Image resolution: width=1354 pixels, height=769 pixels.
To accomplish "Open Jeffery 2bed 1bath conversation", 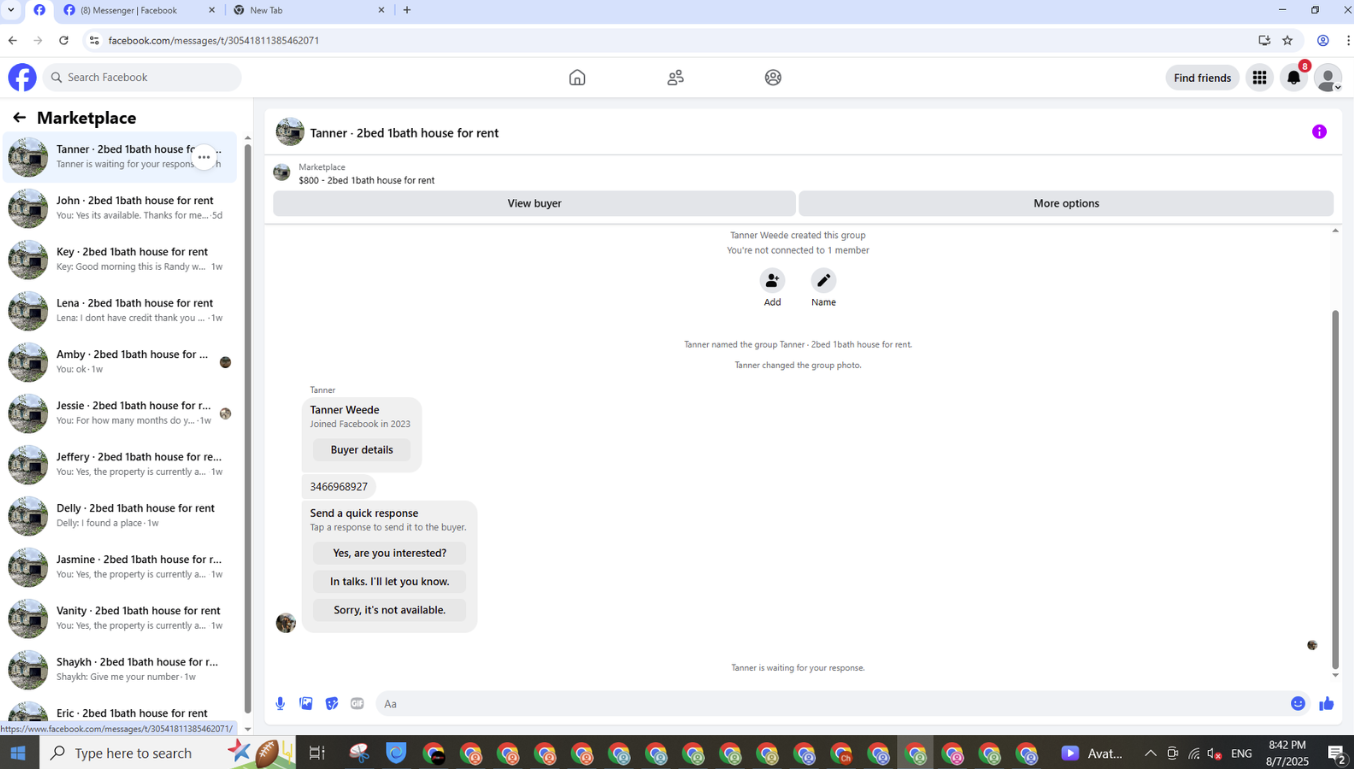I will point(120,464).
